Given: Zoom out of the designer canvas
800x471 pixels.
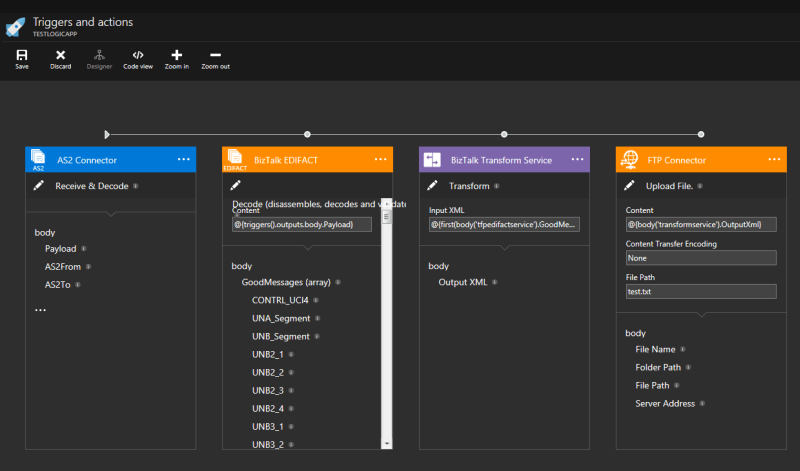Looking at the screenshot, I should pyautogui.click(x=215, y=59).
